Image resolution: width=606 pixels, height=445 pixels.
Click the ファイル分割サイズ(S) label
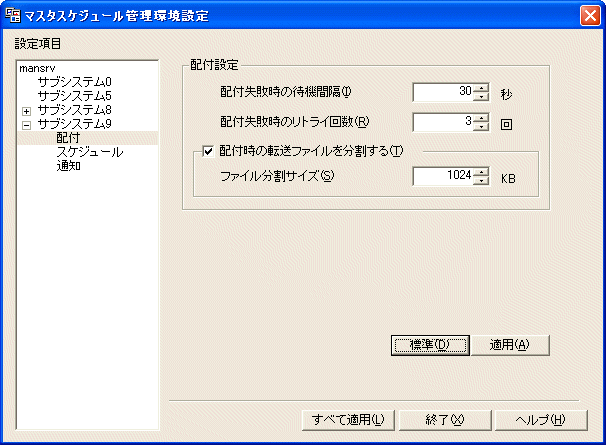(277, 176)
